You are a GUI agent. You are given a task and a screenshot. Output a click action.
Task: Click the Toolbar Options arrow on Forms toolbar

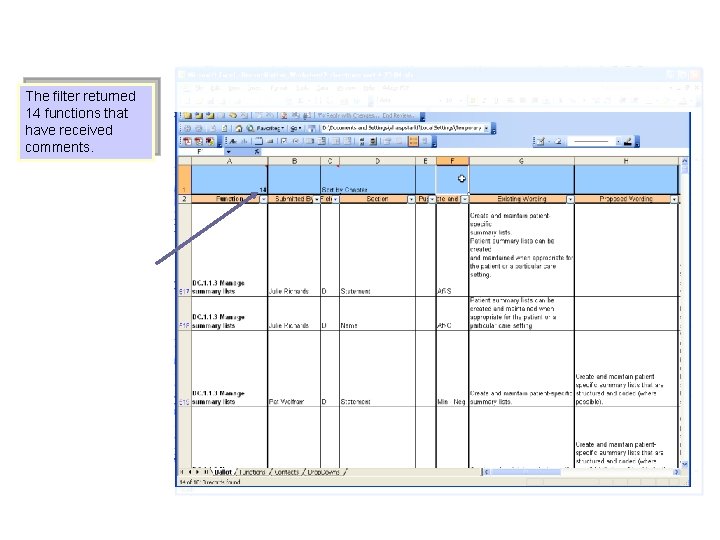coord(434,142)
